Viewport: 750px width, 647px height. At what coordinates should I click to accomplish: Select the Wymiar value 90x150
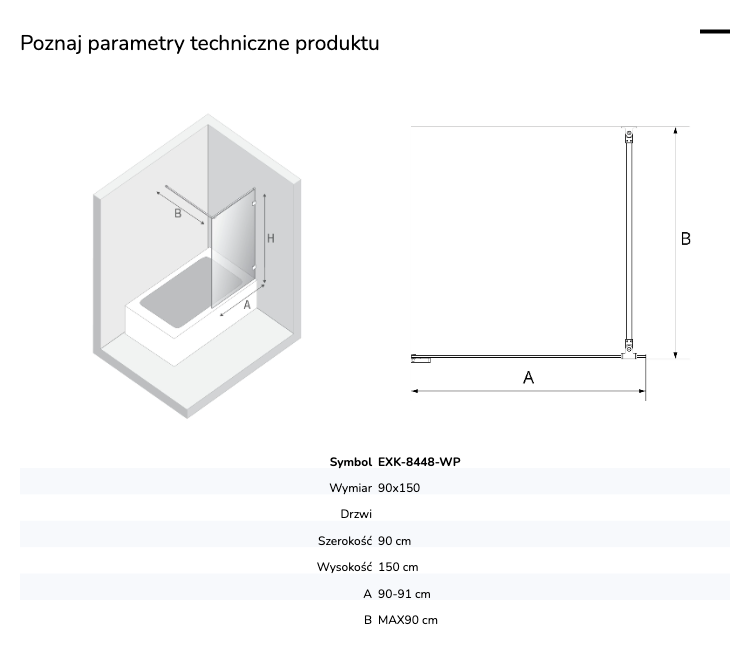click(399, 488)
